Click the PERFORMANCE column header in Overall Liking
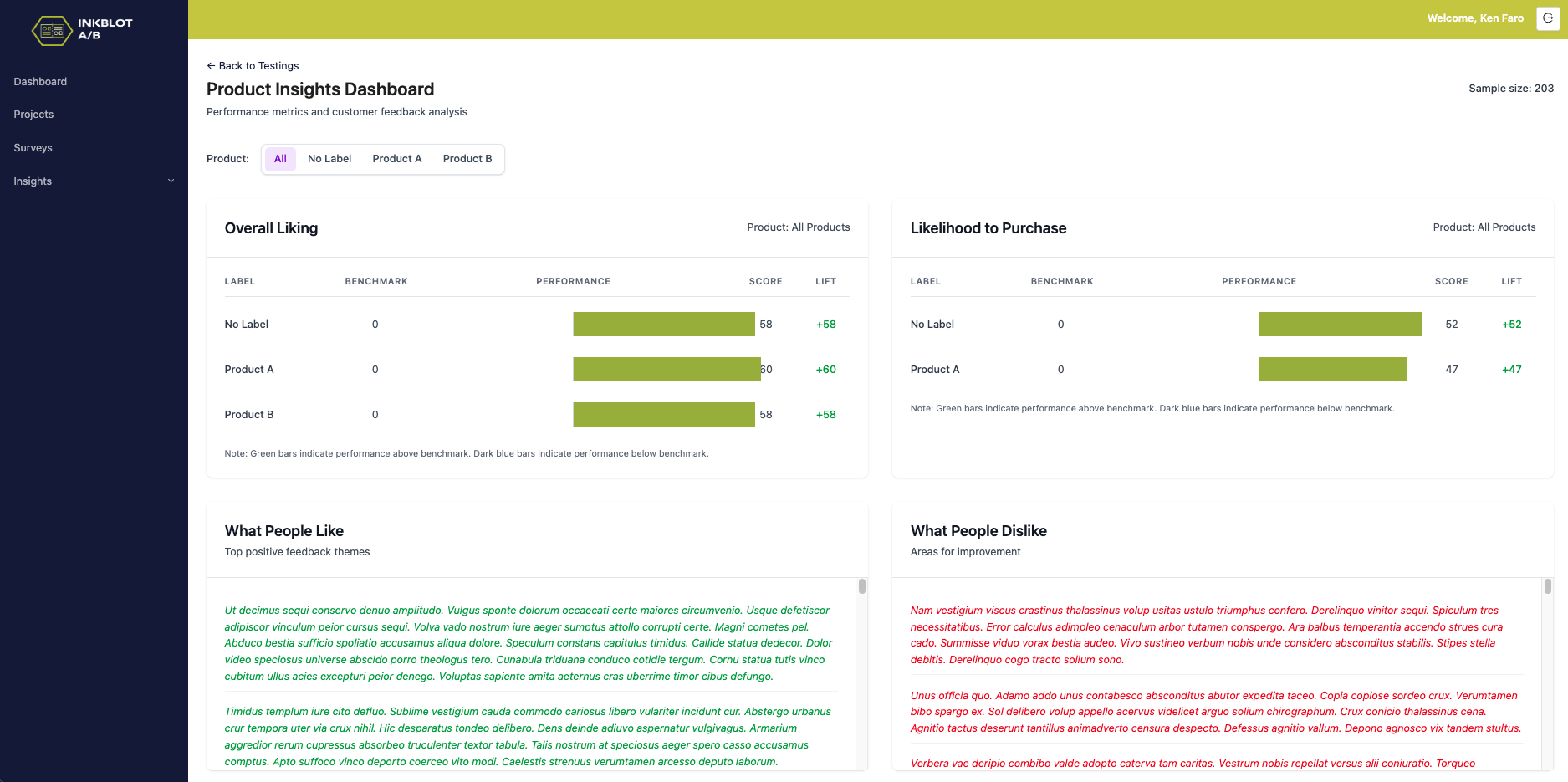Viewport: 1568px width, 782px height. [573, 282]
